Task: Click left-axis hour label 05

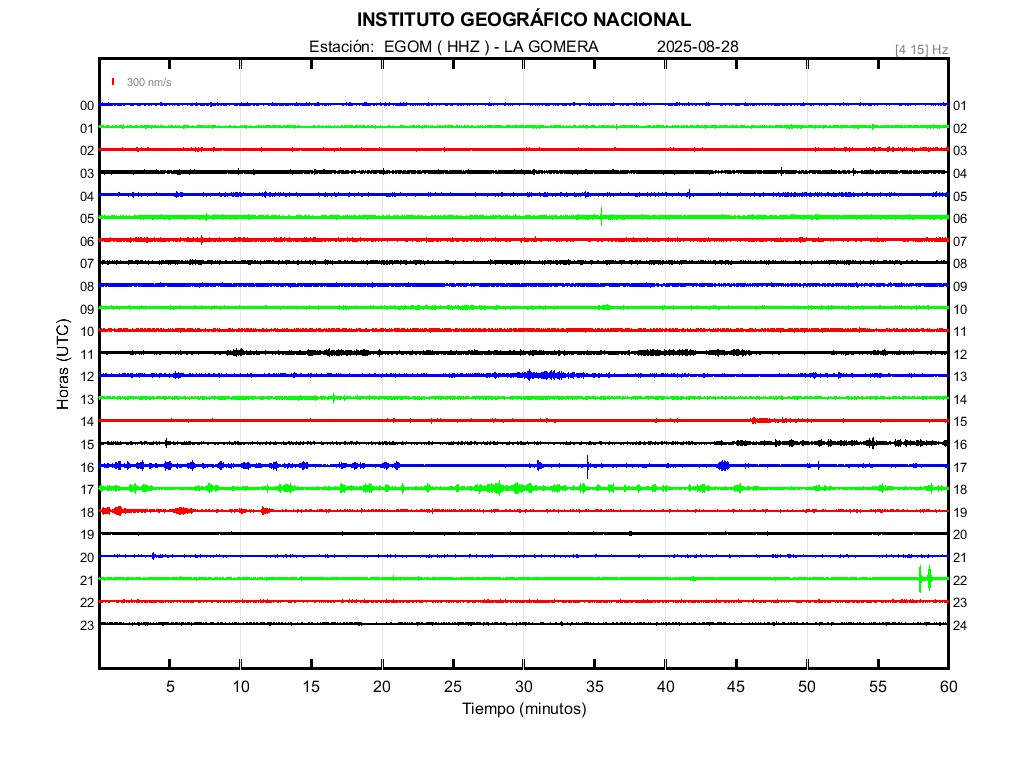Action: (87, 219)
